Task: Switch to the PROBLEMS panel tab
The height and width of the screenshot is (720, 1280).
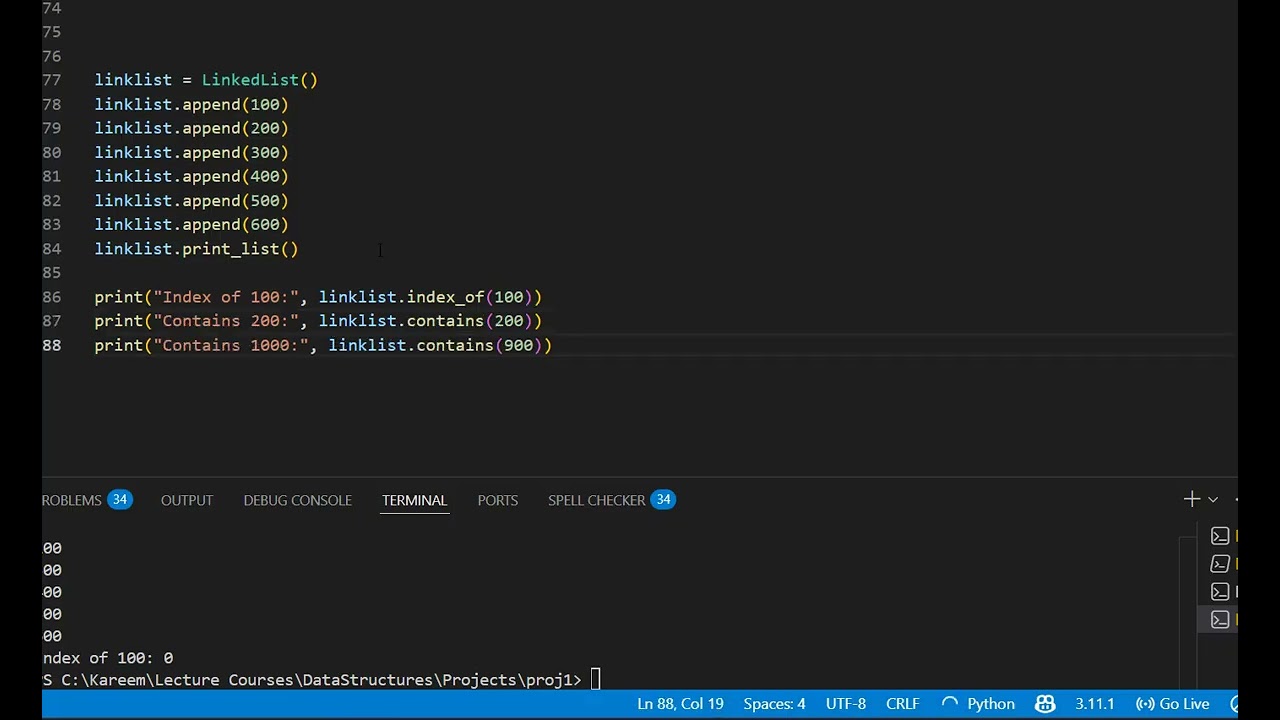Action: [72, 500]
